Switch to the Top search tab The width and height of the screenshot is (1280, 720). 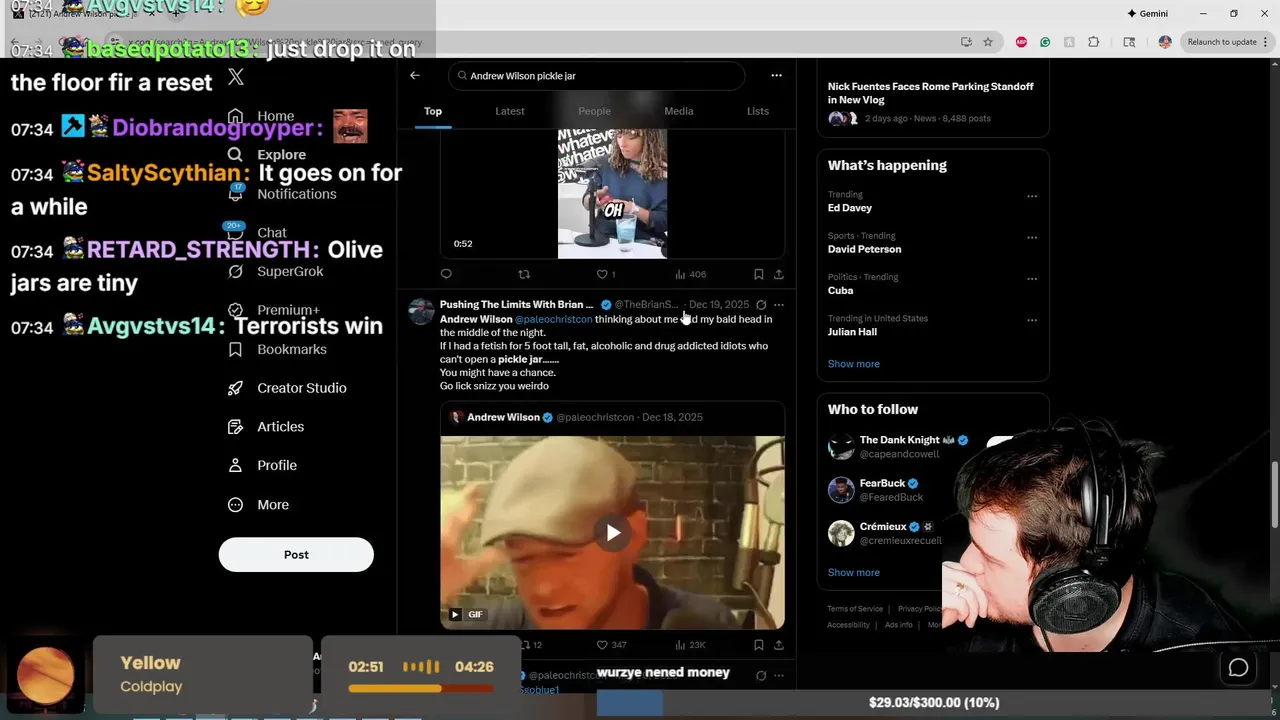(432, 111)
